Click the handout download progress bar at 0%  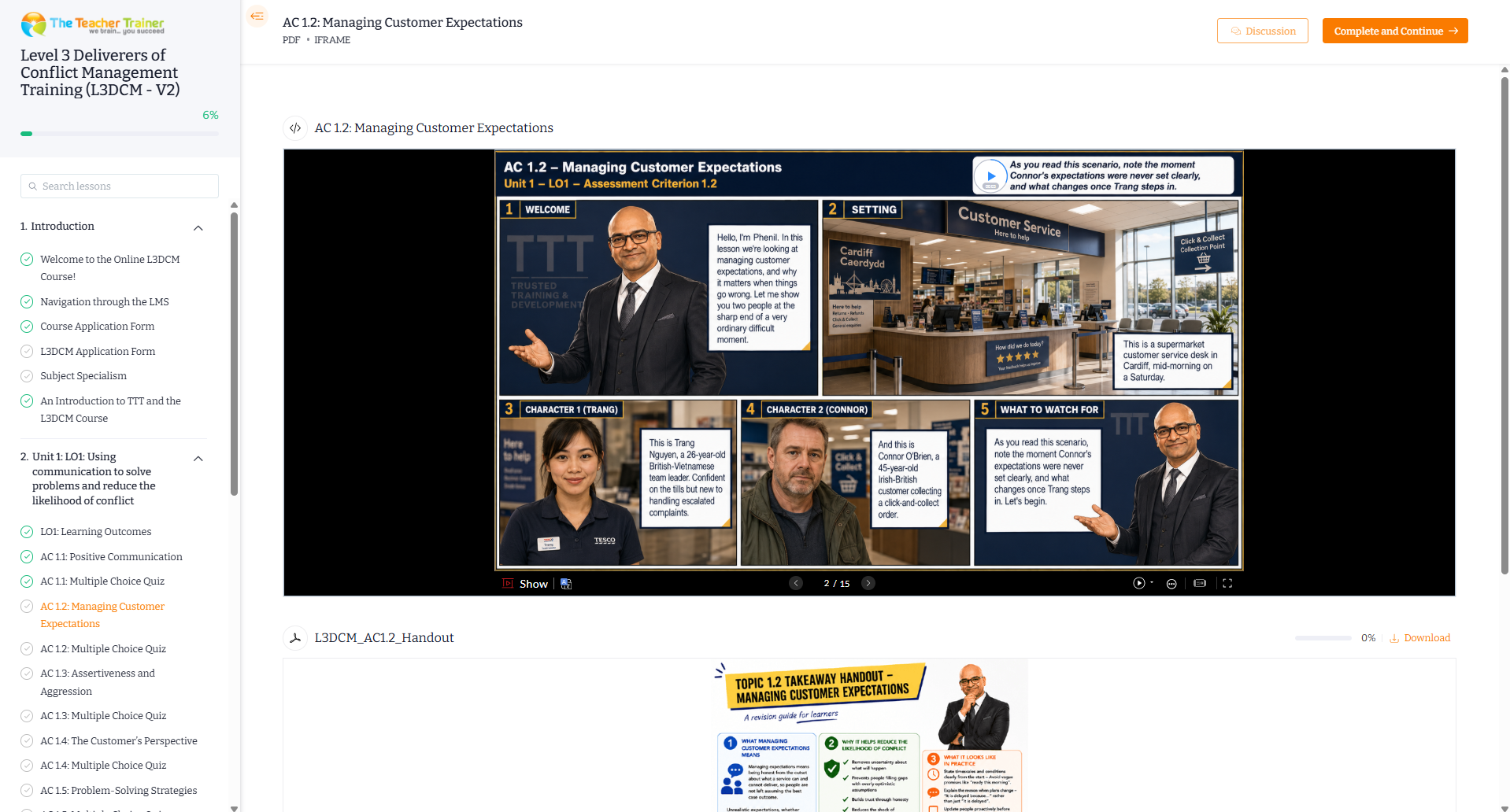(x=1323, y=638)
